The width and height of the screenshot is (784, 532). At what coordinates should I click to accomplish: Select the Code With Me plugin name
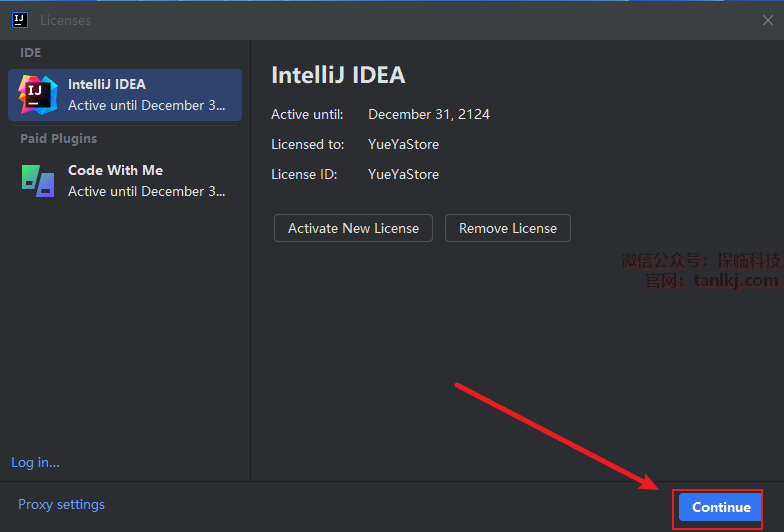click(115, 170)
